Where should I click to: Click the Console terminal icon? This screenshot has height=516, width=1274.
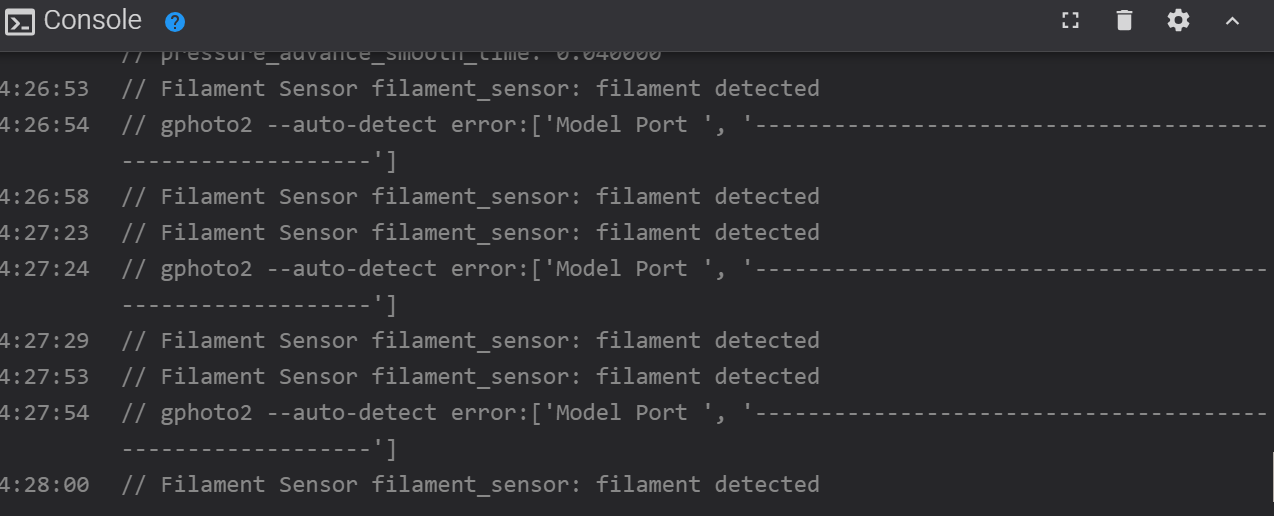pos(20,21)
